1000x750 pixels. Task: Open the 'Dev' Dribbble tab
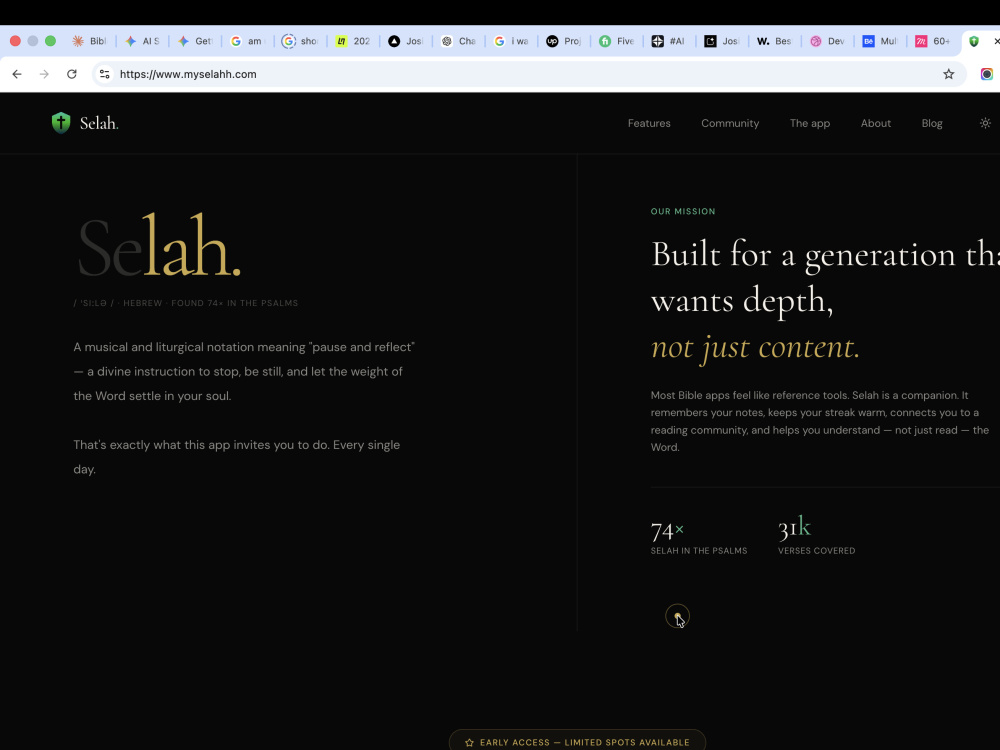pos(828,41)
